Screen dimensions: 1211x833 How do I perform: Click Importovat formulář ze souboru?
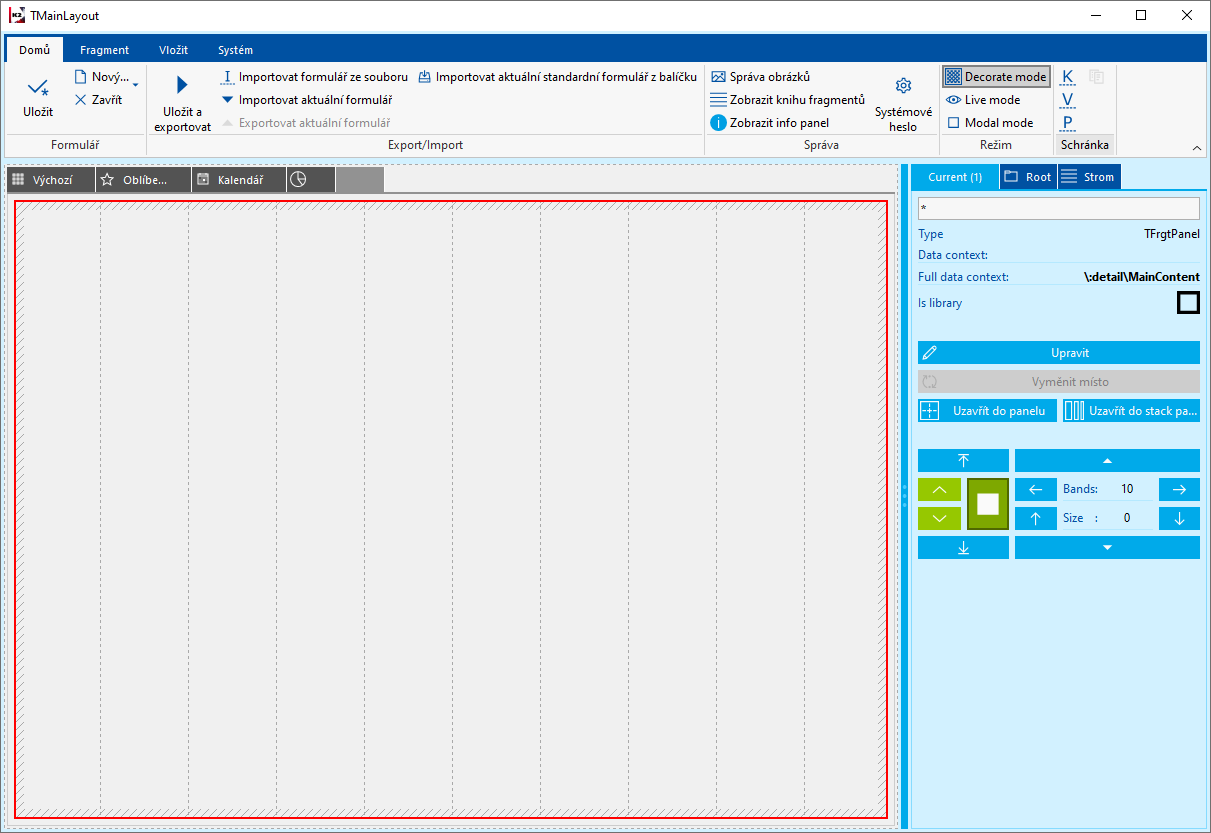click(314, 77)
